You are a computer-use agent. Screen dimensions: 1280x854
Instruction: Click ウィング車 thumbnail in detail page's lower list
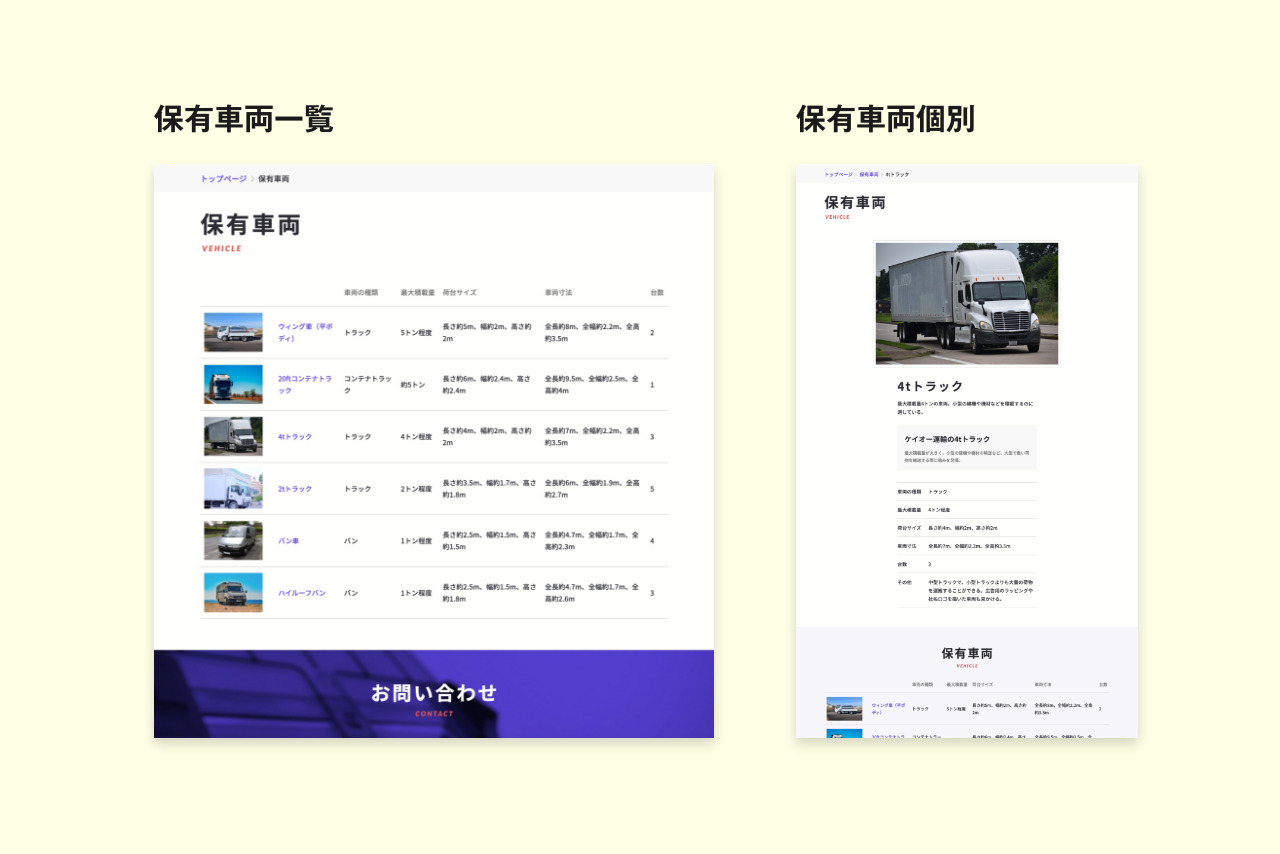(844, 708)
